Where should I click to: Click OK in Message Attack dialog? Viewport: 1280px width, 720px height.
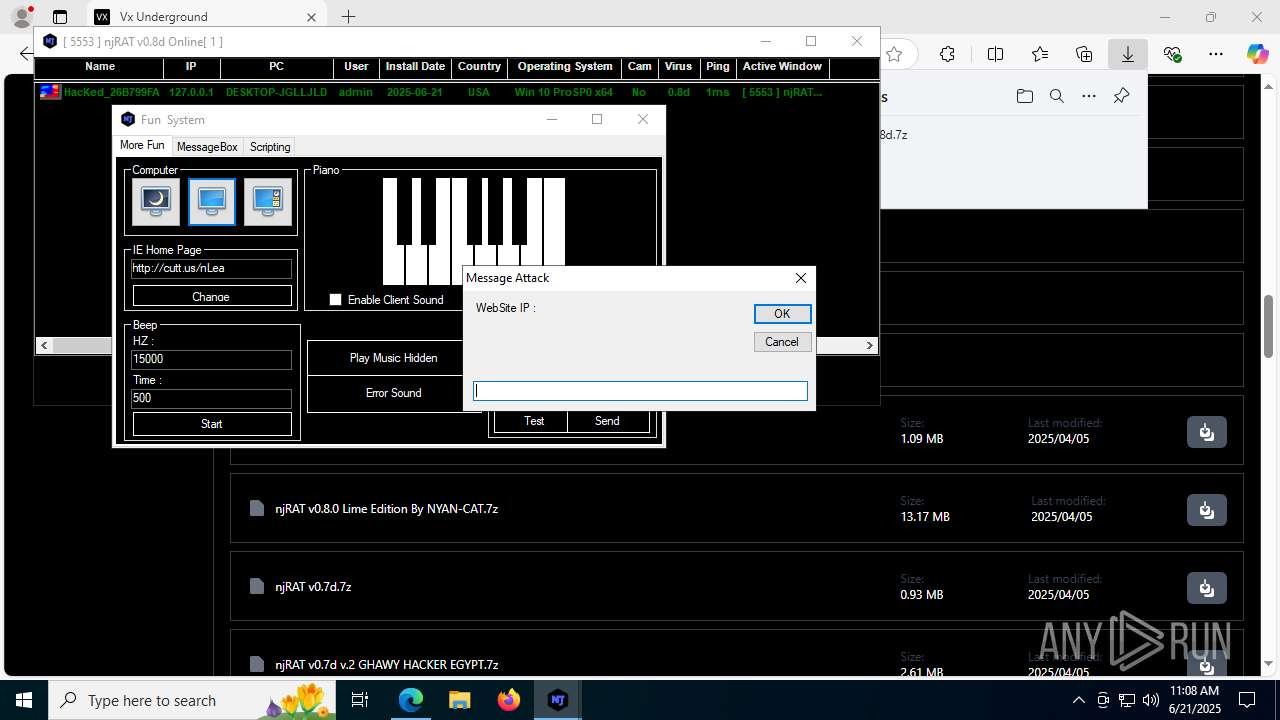point(782,314)
